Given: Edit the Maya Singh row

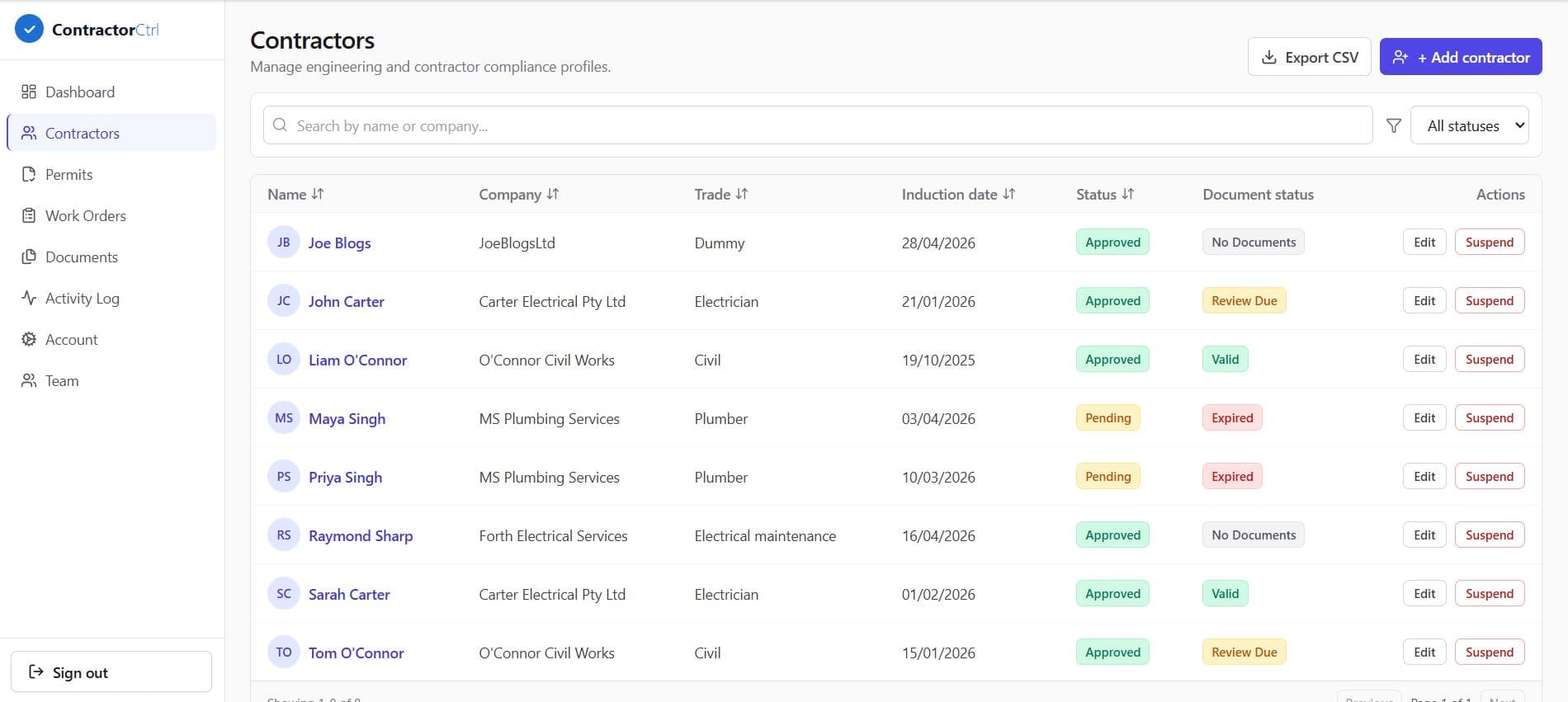Looking at the screenshot, I should (1424, 418).
